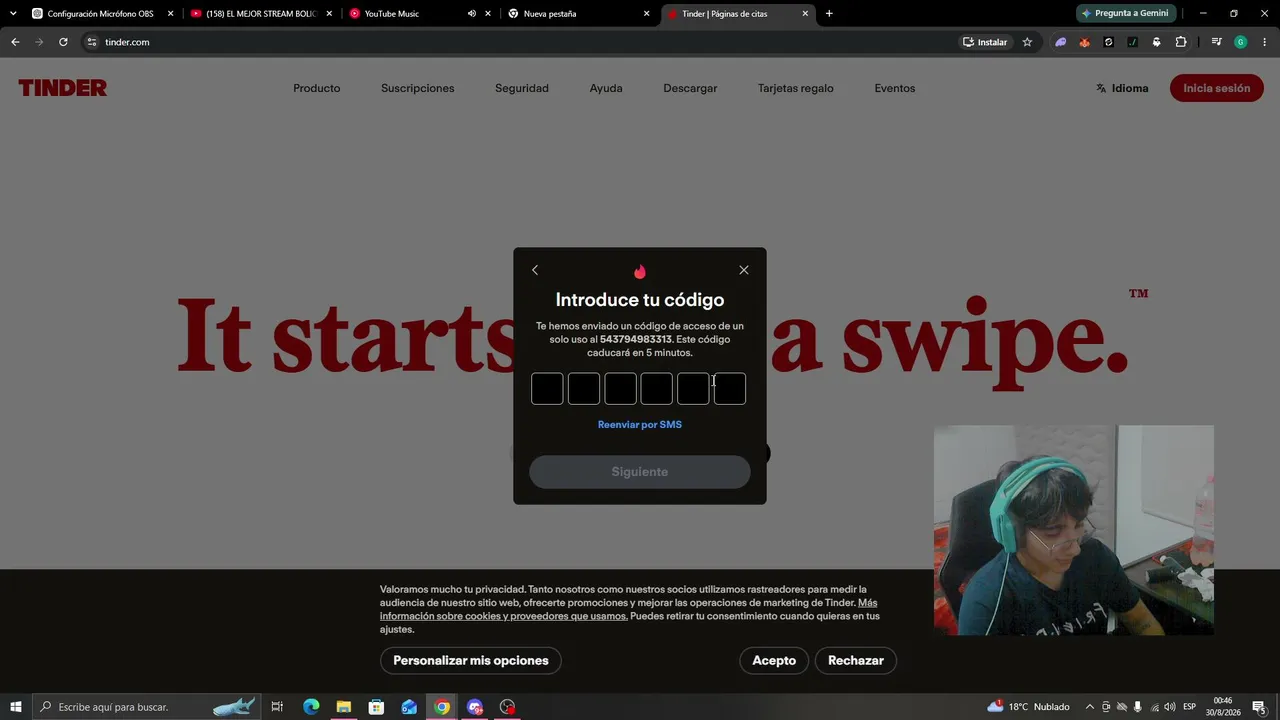Click the fifth code digit box
The image size is (1280, 720).
pyautogui.click(x=693, y=389)
